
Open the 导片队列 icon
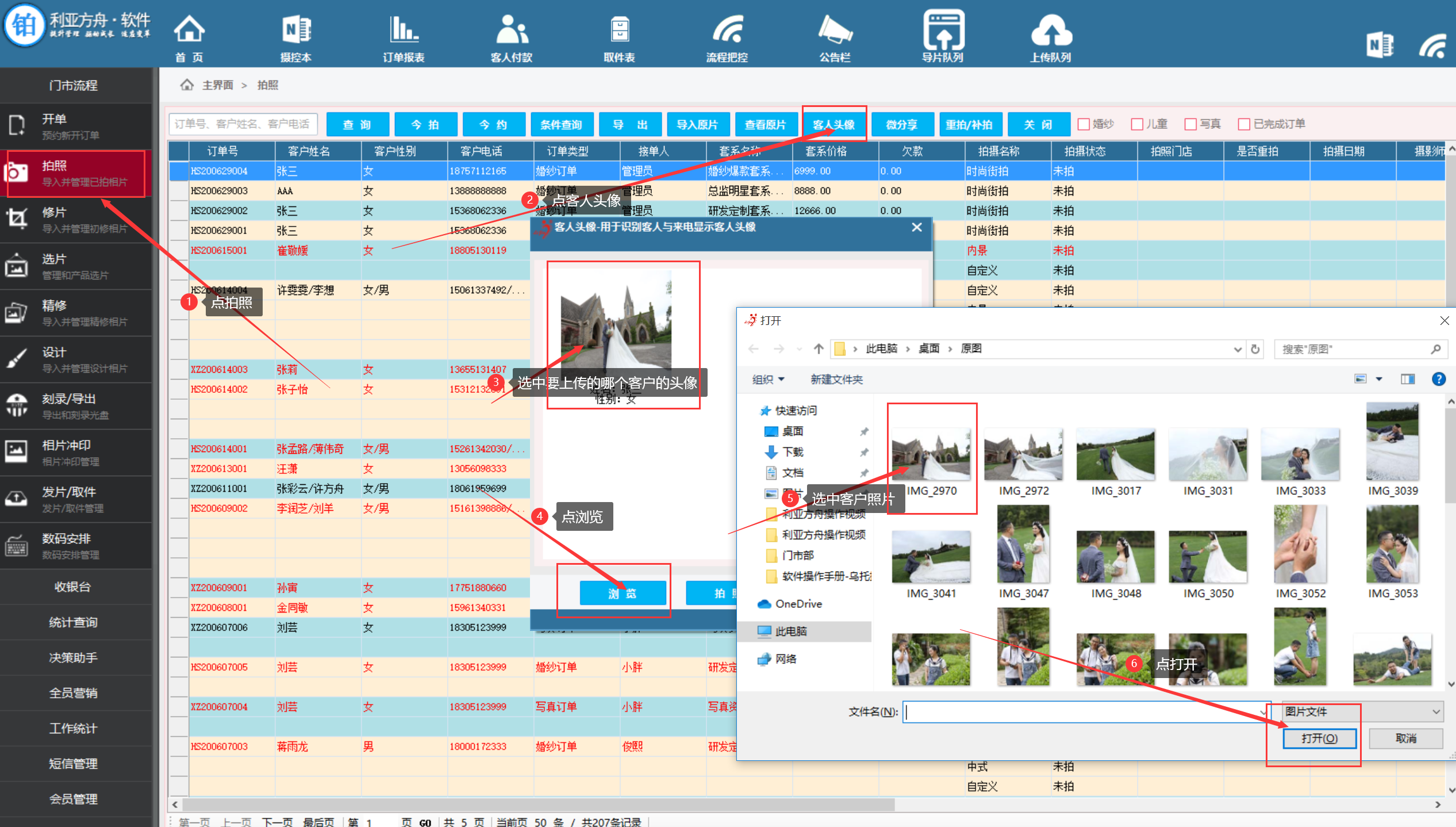[943, 30]
